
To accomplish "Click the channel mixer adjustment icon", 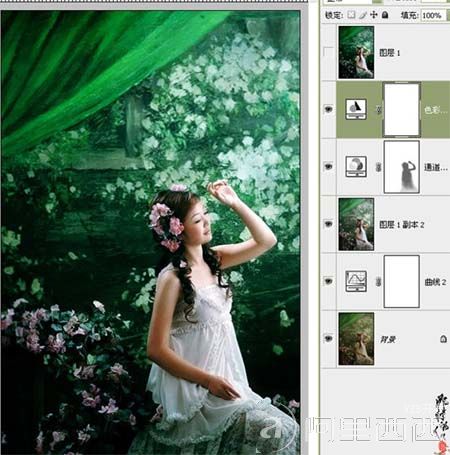I will click(x=356, y=166).
